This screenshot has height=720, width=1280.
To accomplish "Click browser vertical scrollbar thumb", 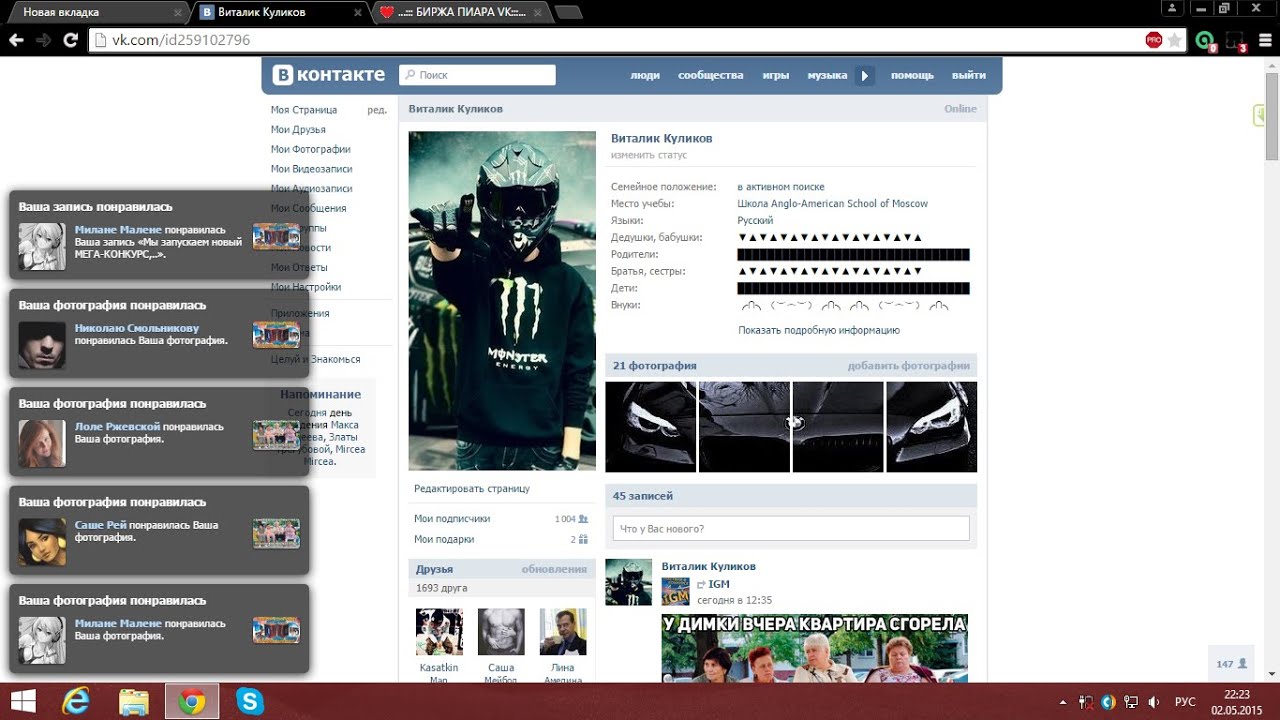I will coord(1272,118).
